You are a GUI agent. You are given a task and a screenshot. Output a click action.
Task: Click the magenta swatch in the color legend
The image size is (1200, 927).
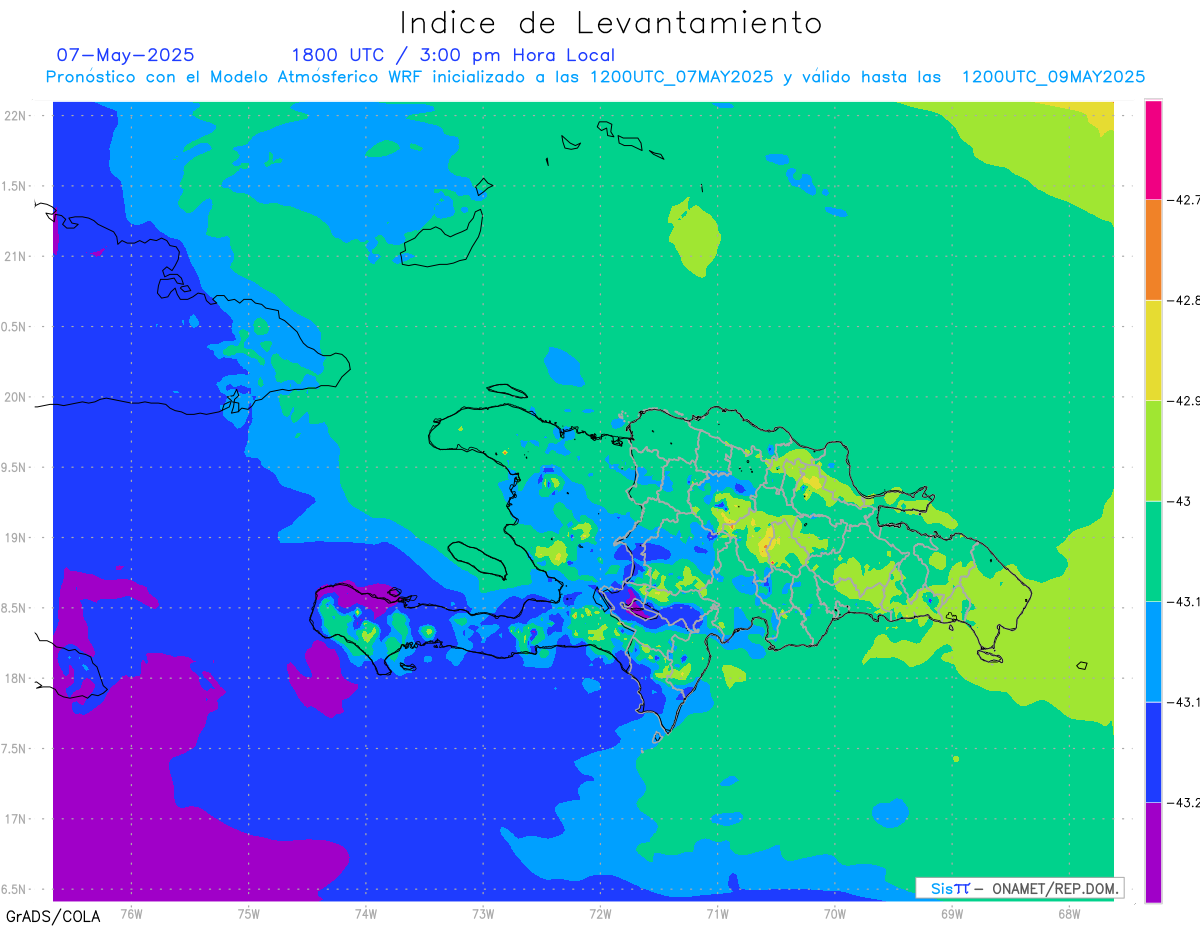[1153, 149]
